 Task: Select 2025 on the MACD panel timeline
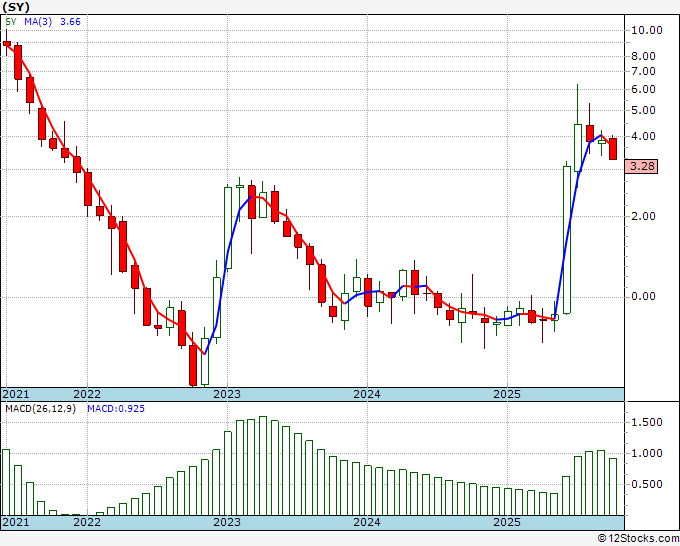coord(507,522)
